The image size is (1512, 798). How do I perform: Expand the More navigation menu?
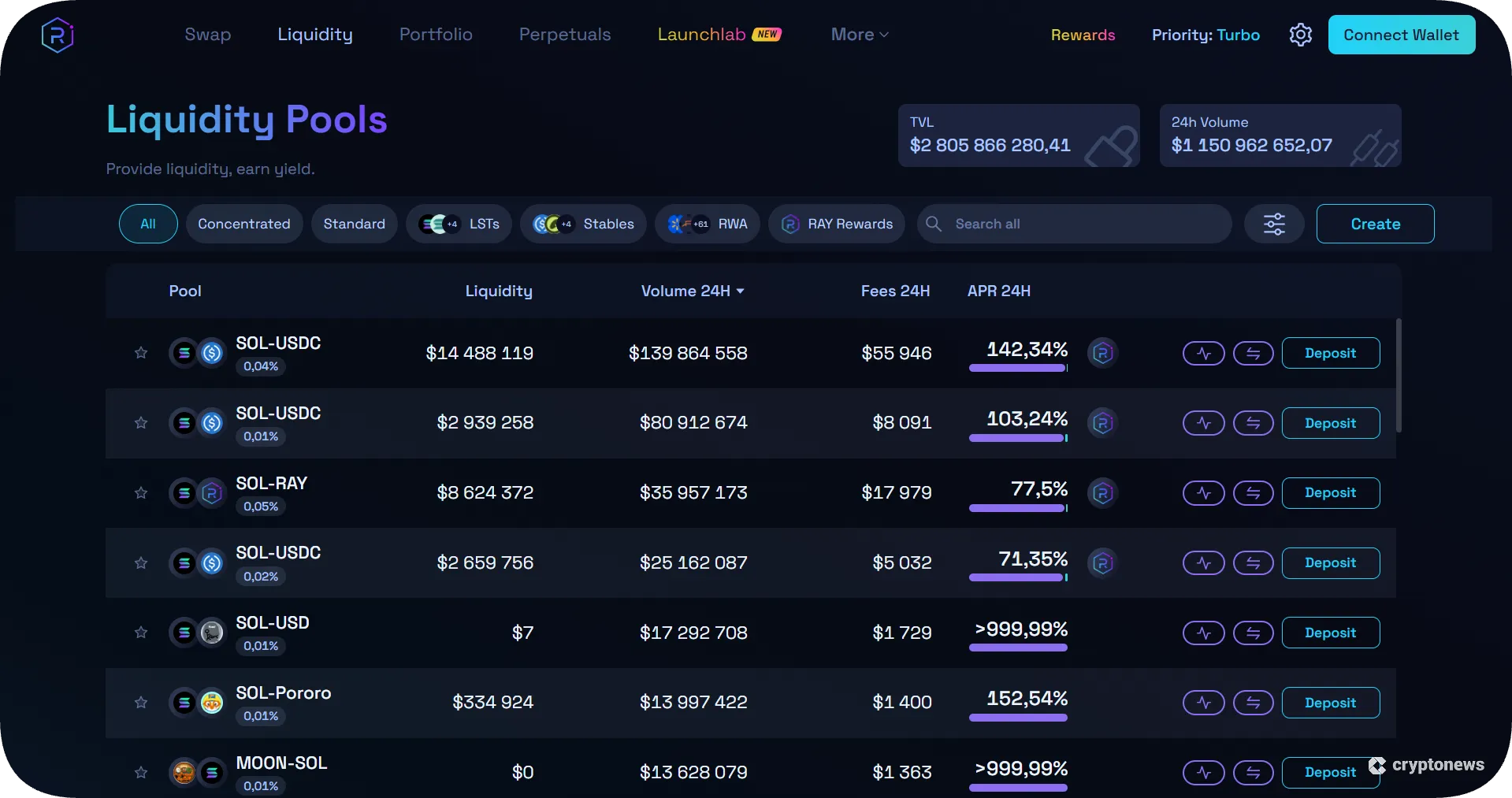click(x=859, y=35)
